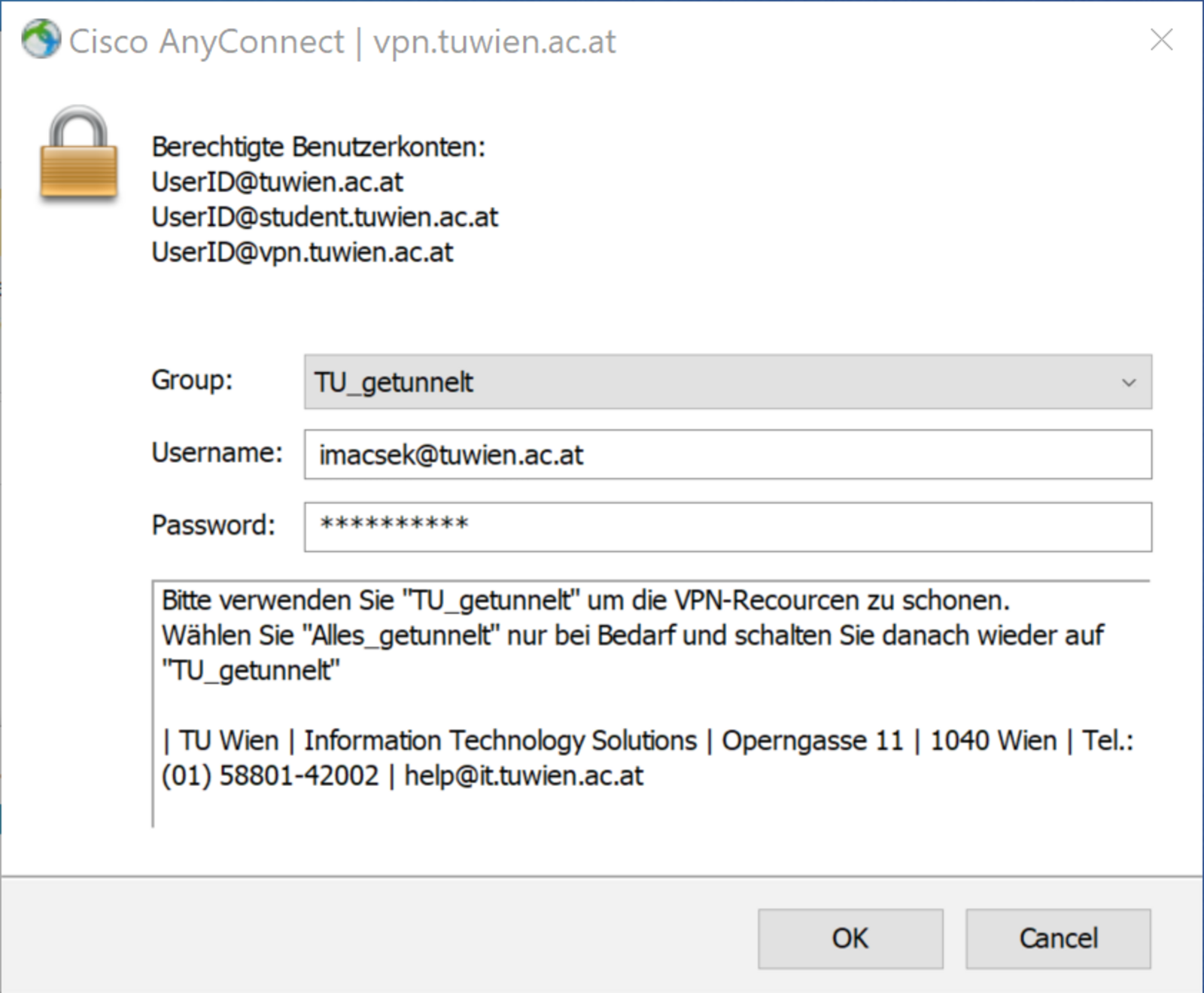
Task: Open the Group dropdown TU_getunnelt
Action: [x=728, y=382]
